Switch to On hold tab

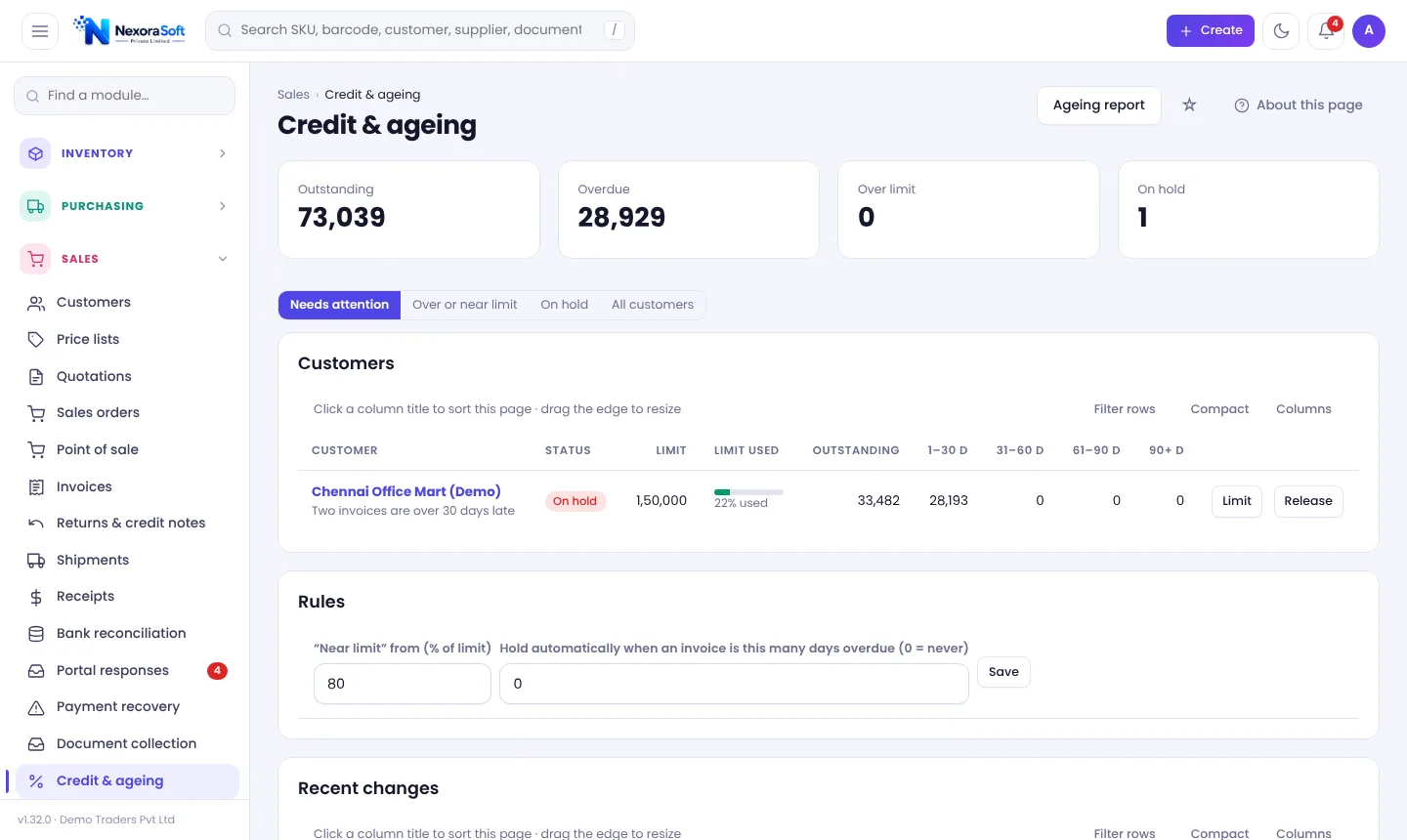565,305
